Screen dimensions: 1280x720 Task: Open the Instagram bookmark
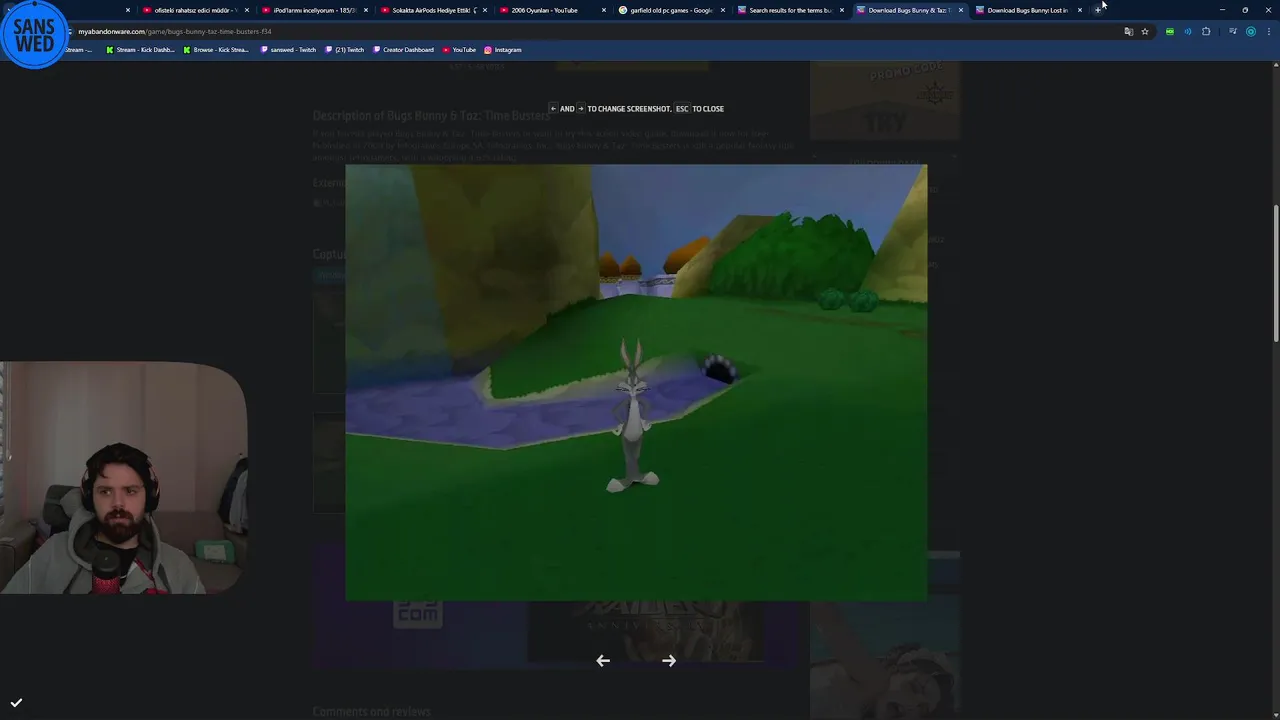coord(503,49)
